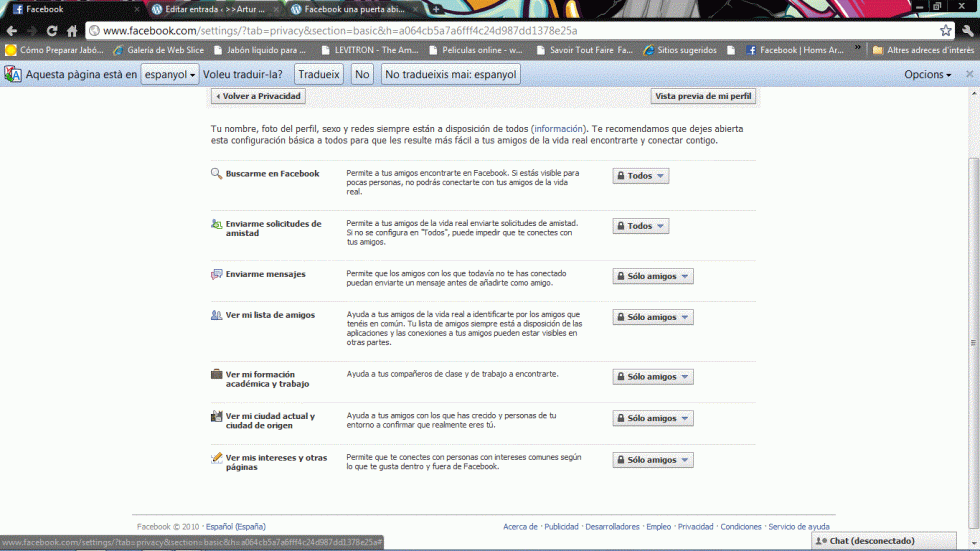
Task: Click the friend request icon beside Enviarme solicitudes
Action: click(216, 224)
